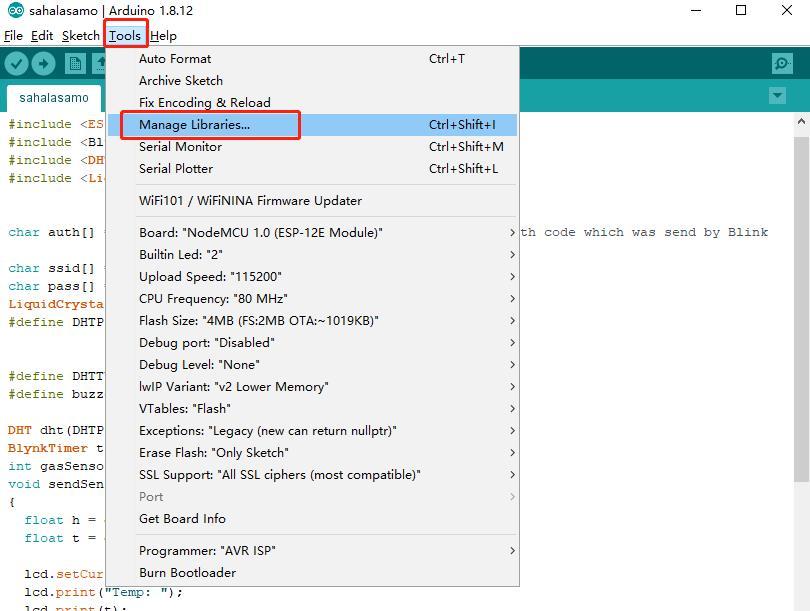
Task: Expand the Builtin Led submenu
Action: point(312,255)
